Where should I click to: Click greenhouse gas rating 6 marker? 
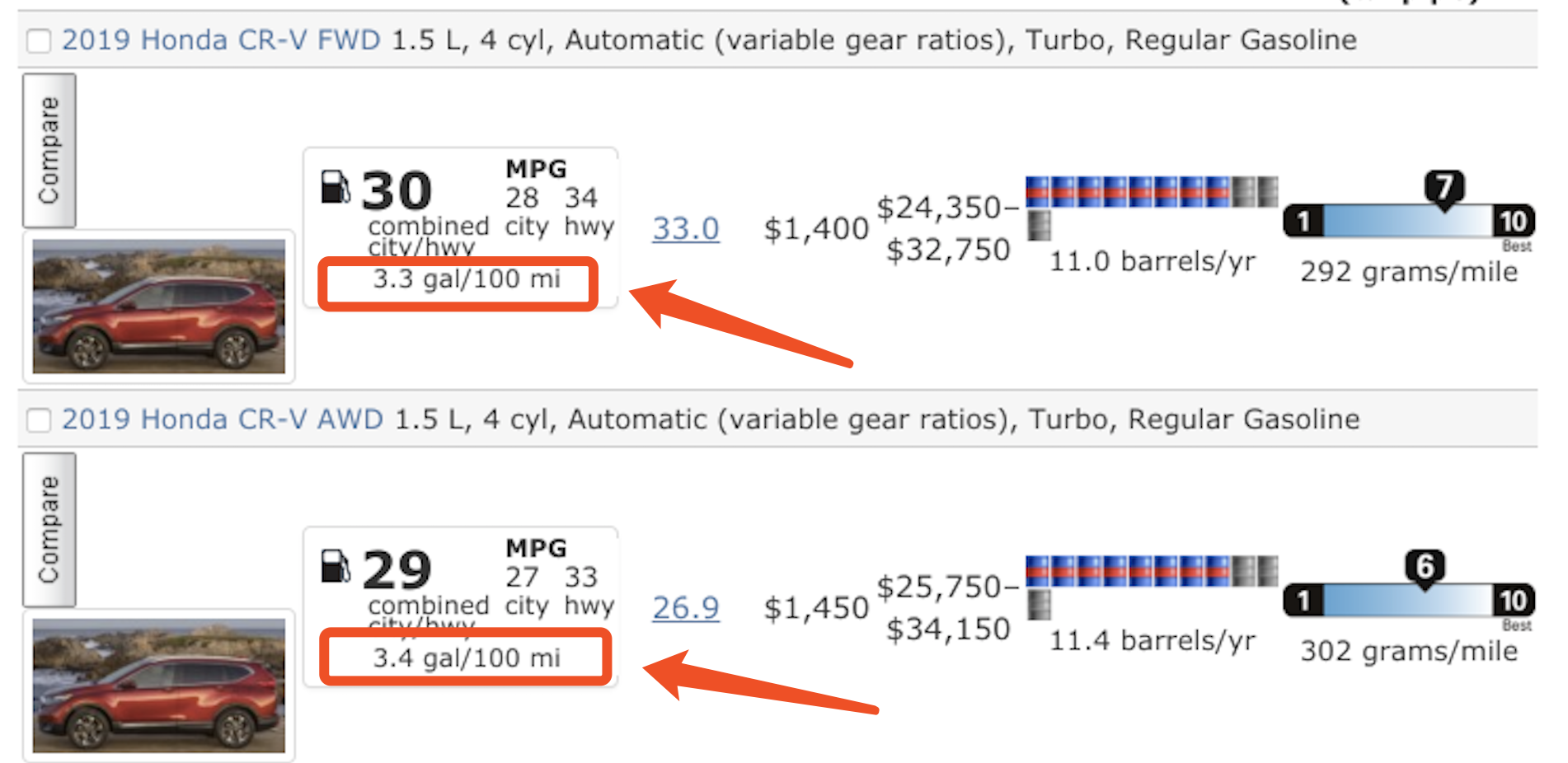[x=1425, y=567]
